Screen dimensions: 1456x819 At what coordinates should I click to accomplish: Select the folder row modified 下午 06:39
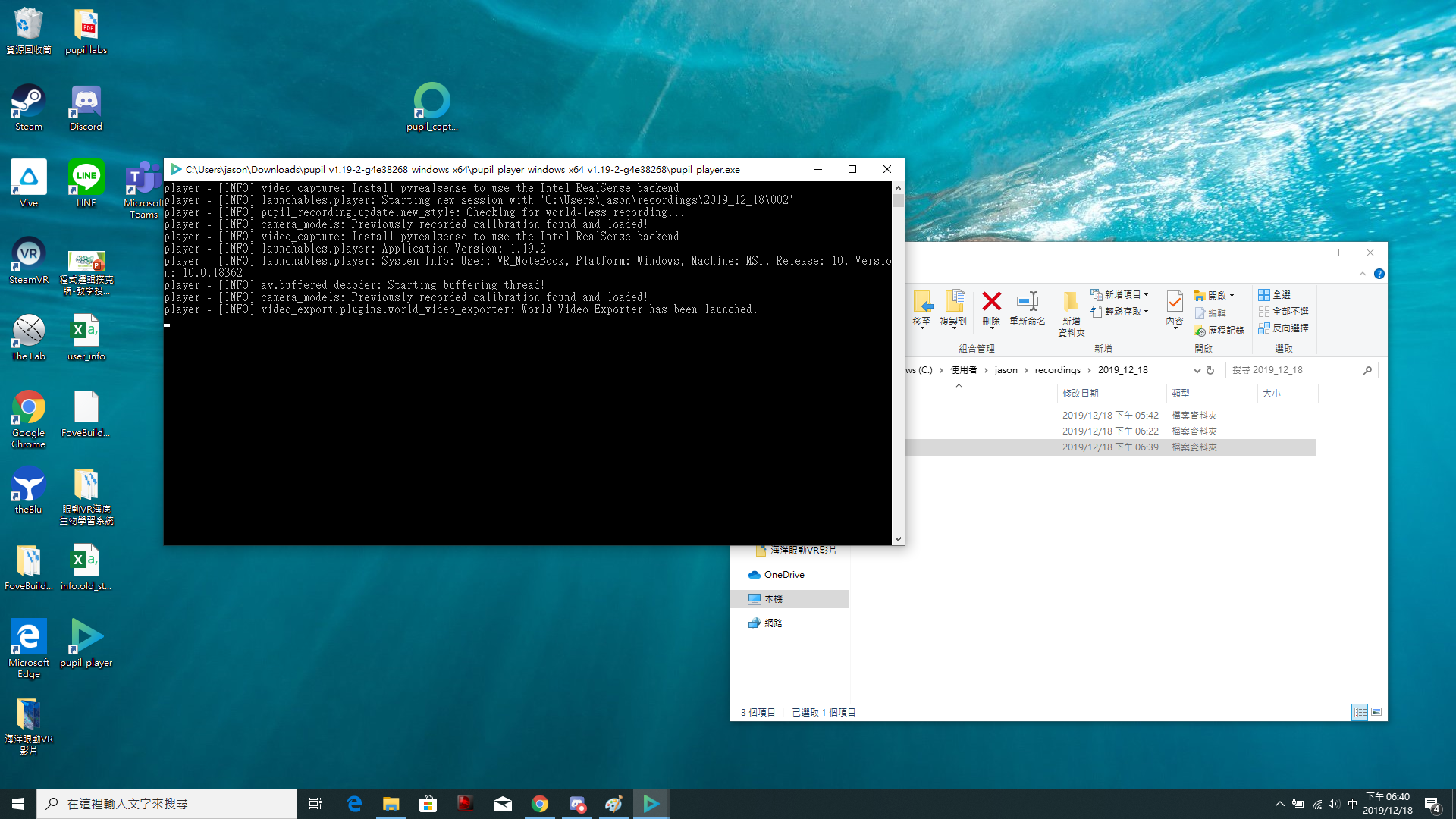[1110, 447]
